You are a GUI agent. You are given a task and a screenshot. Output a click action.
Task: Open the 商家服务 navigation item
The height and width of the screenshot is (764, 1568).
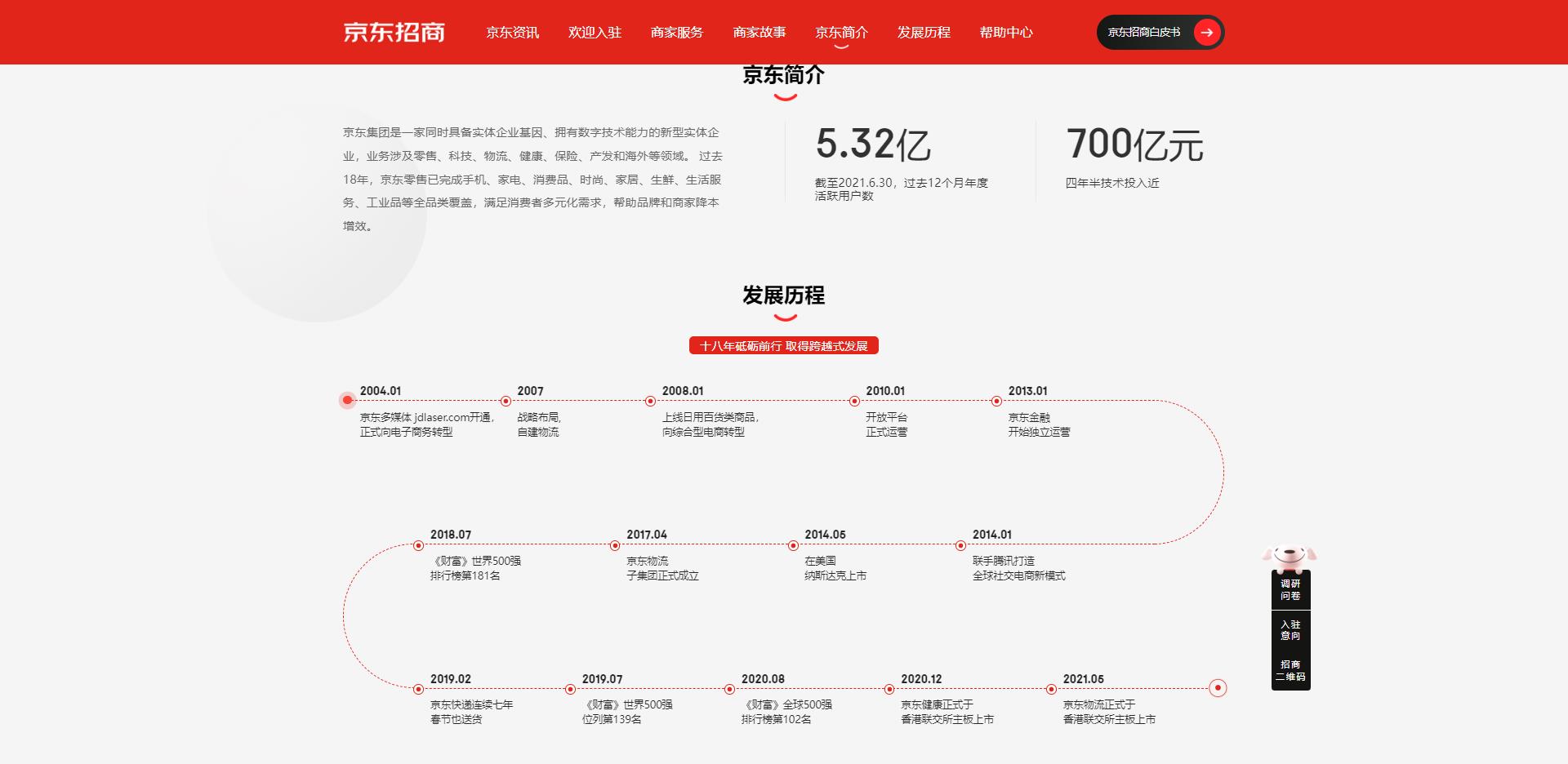675,33
